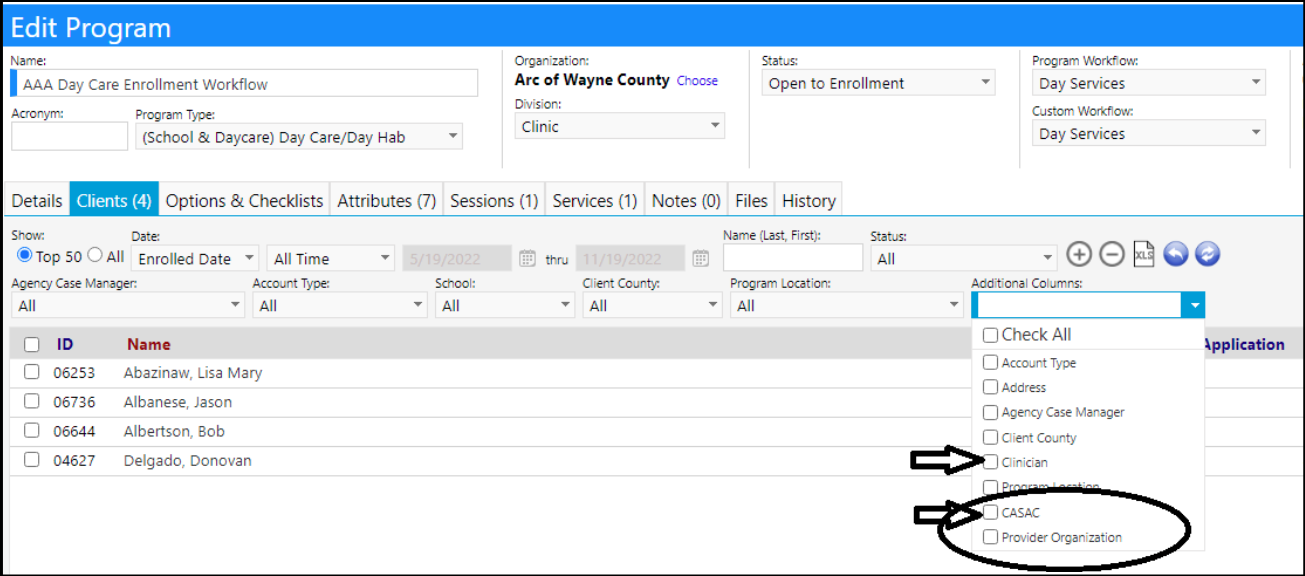Enable the Account Type column checkbox
The image size is (1305, 576).
pos(990,362)
